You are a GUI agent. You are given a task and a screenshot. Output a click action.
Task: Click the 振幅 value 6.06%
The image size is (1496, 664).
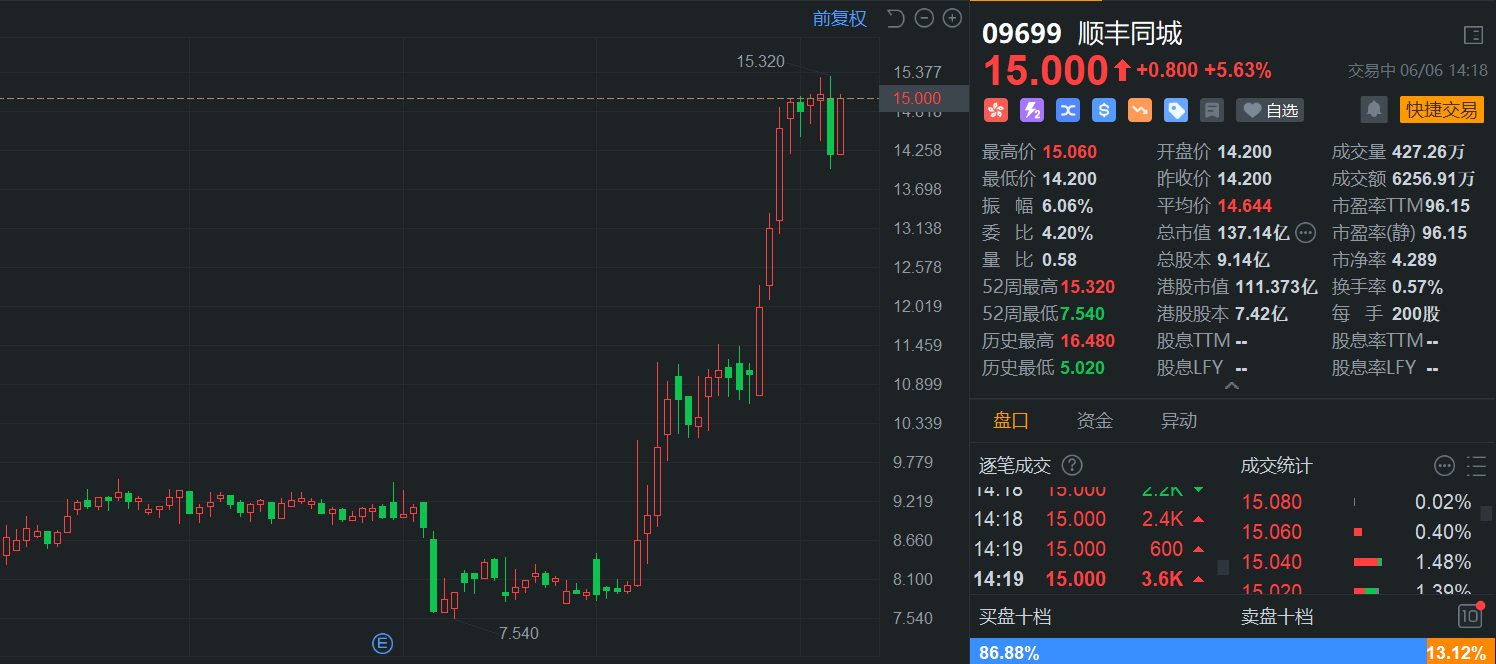click(1067, 206)
